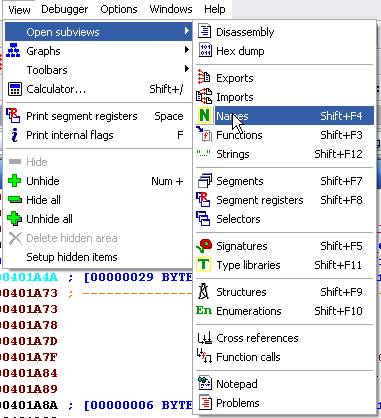Expand the Graphs submenu arrow
This screenshot has height=418, width=381.
tap(187, 50)
